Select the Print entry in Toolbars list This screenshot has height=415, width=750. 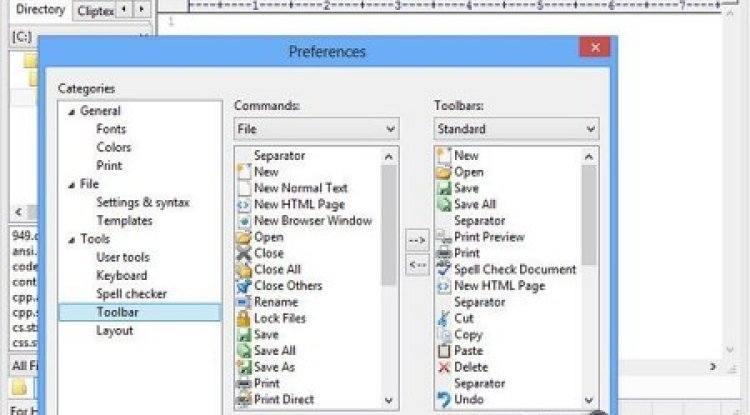tap(466, 253)
